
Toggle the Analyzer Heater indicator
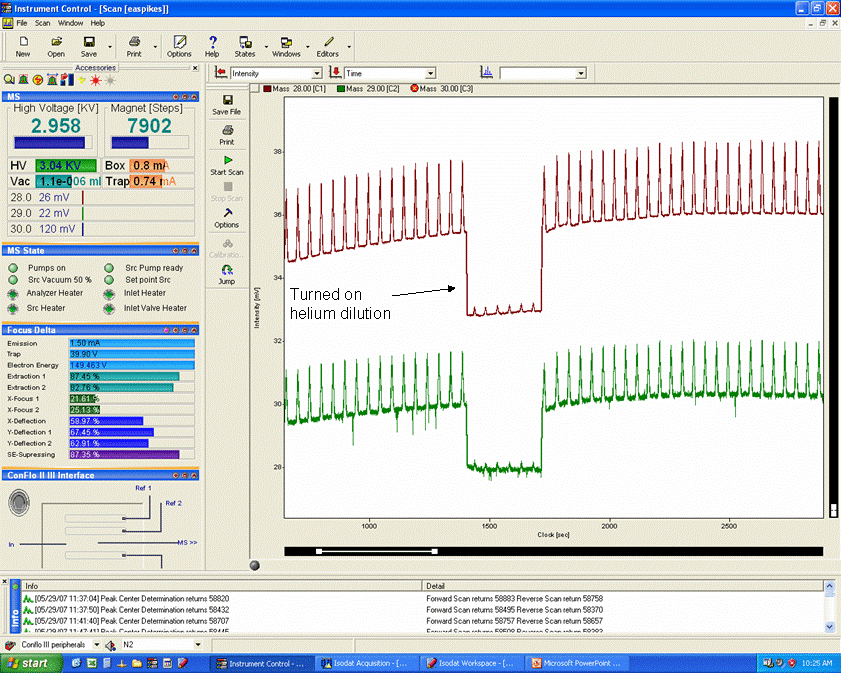[13, 293]
